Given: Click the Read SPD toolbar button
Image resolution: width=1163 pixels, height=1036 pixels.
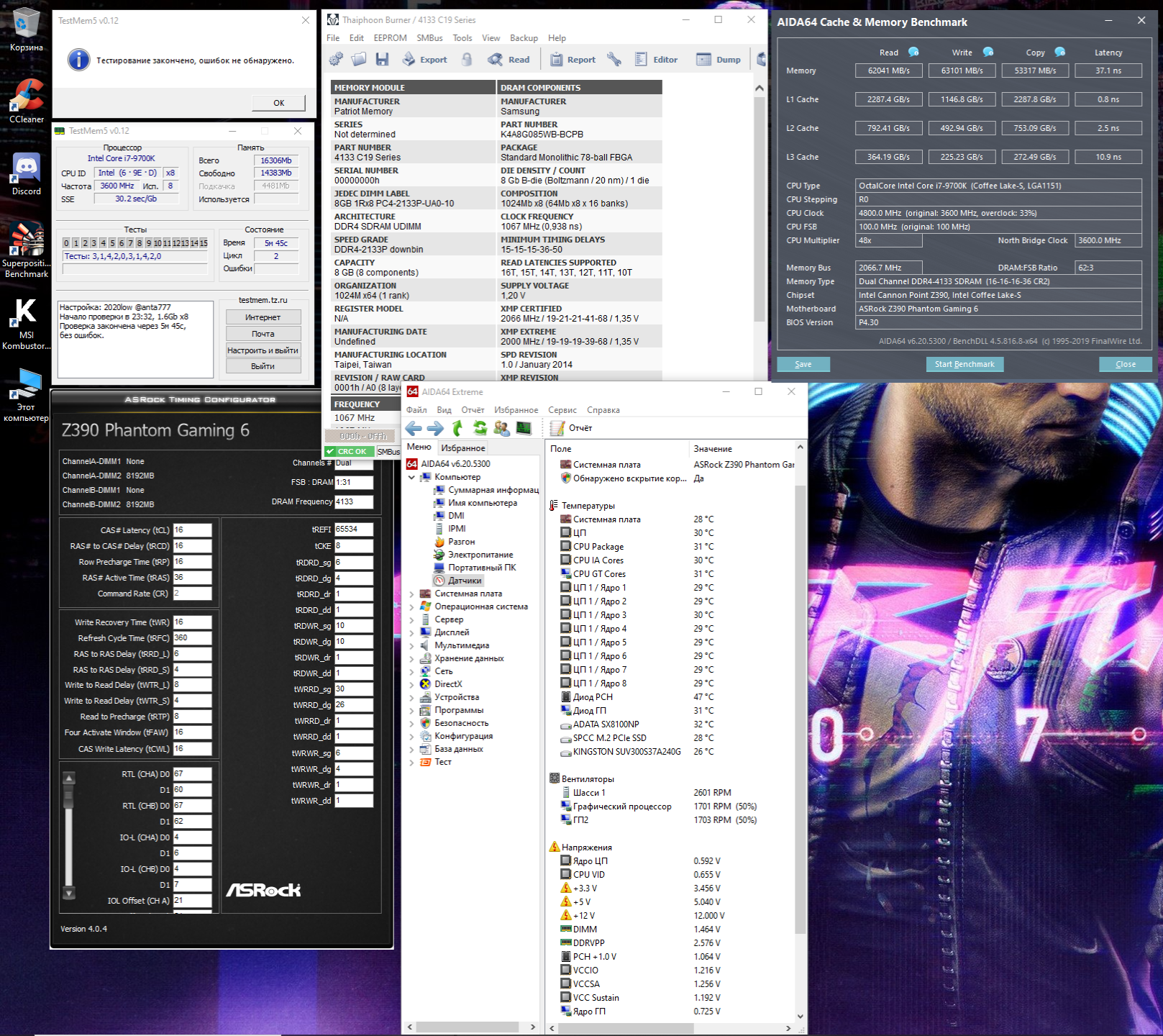Looking at the screenshot, I should [x=508, y=59].
